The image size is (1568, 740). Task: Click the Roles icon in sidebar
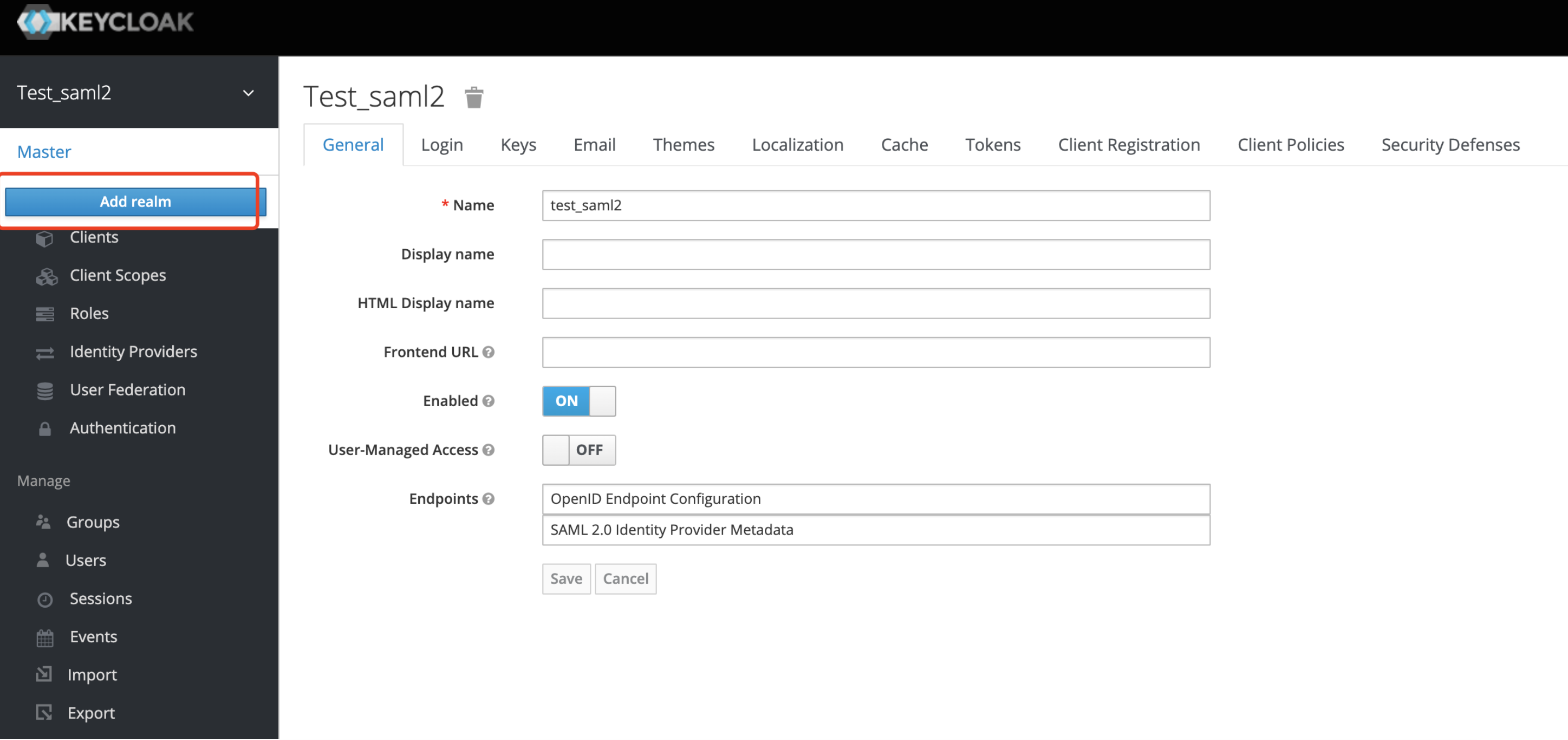point(47,313)
